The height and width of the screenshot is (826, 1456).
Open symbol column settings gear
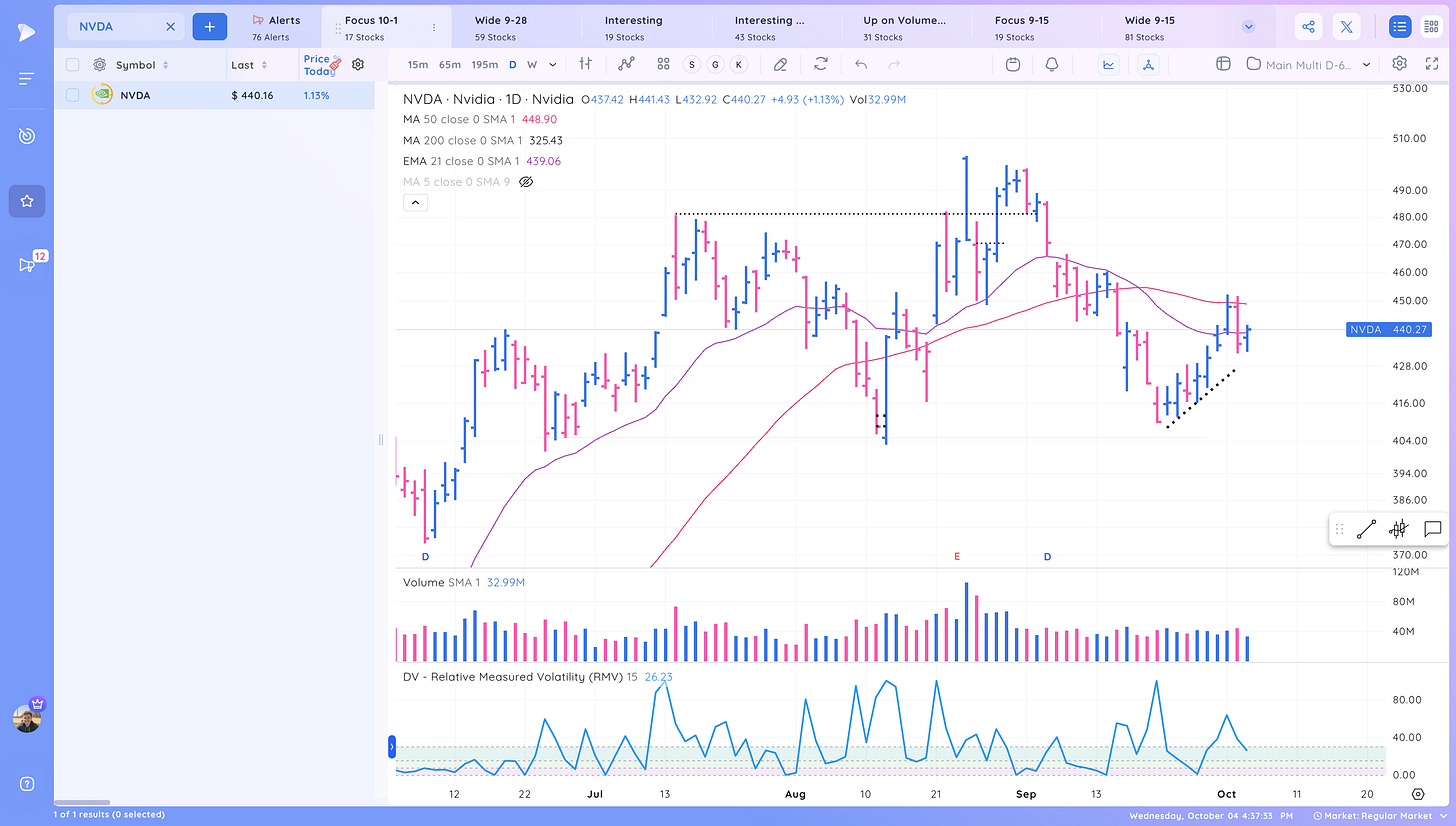(x=100, y=65)
